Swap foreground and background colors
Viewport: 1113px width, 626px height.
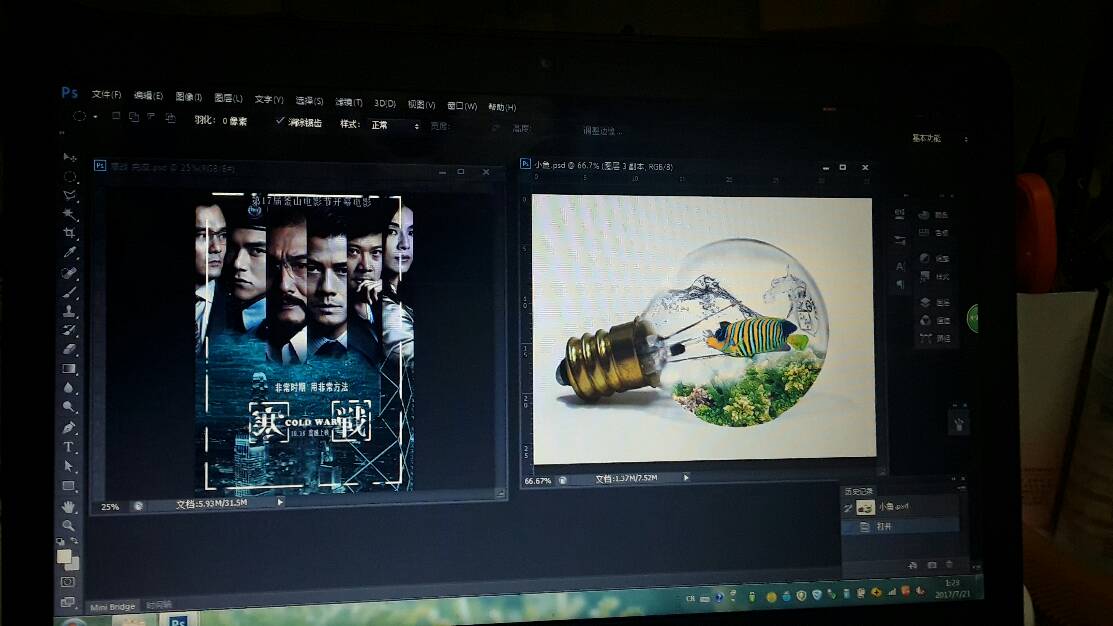(75, 541)
